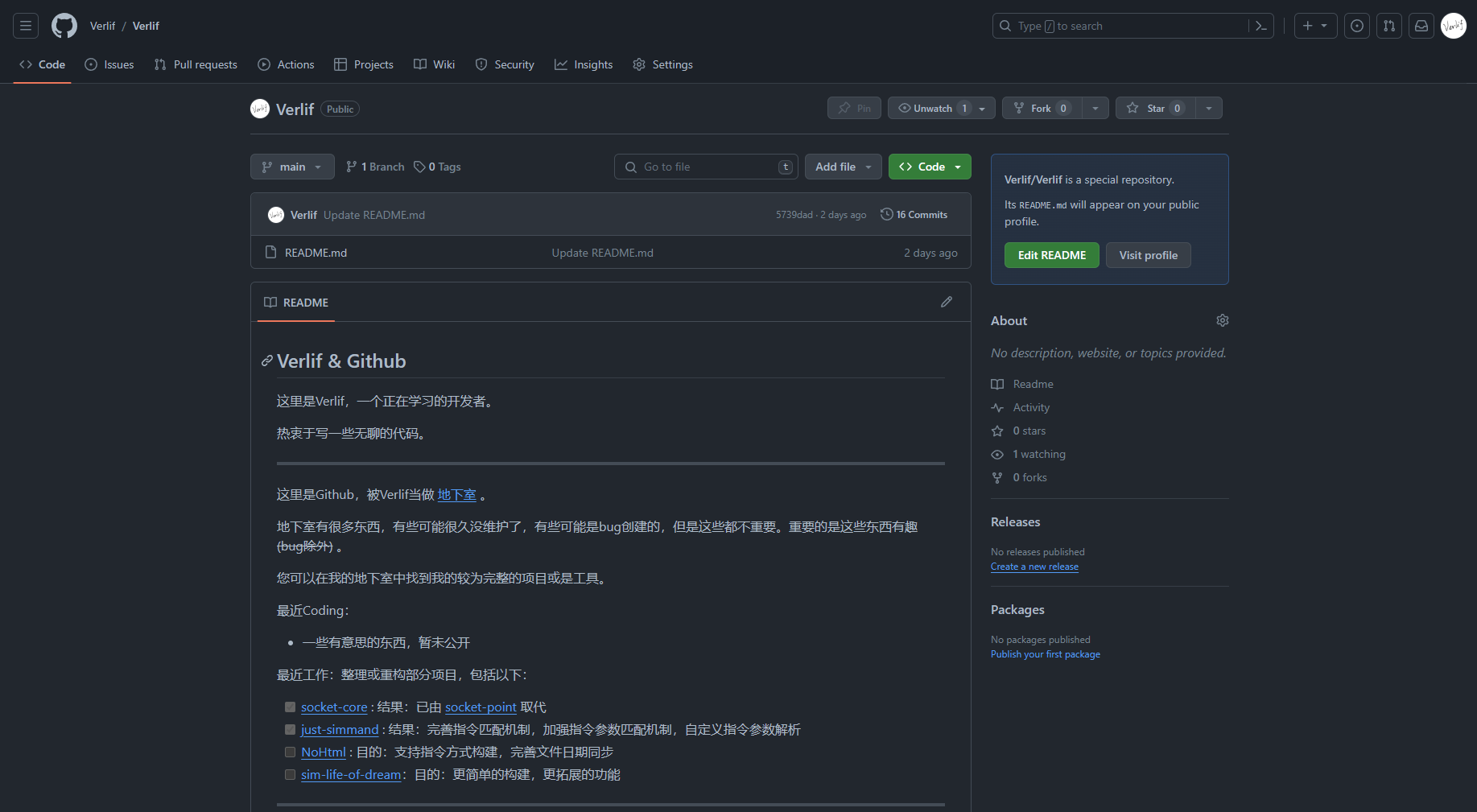The width and height of the screenshot is (1477, 812).
Task: Open the notifications inbox bell
Action: point(1421,25)
